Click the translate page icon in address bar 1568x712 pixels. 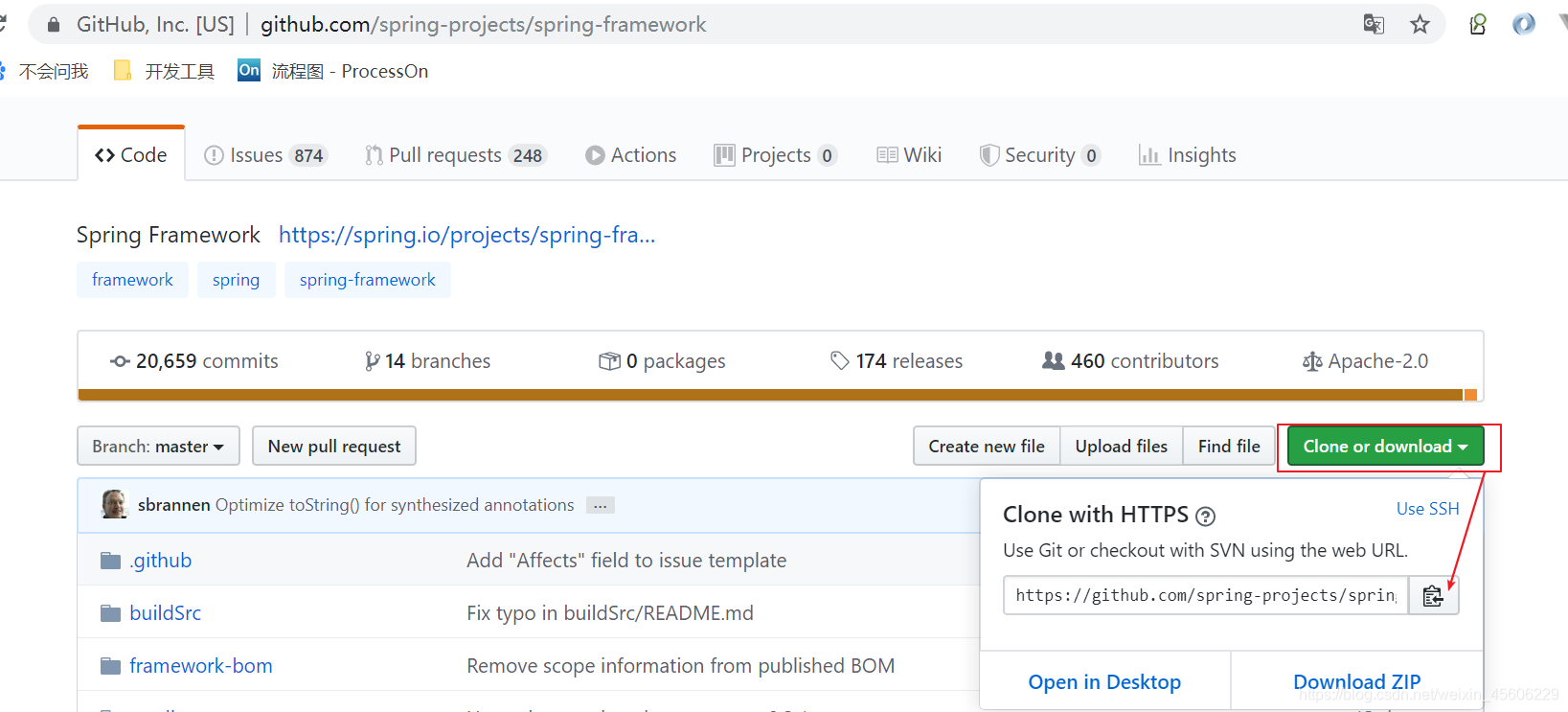[x=1374, y=24]
